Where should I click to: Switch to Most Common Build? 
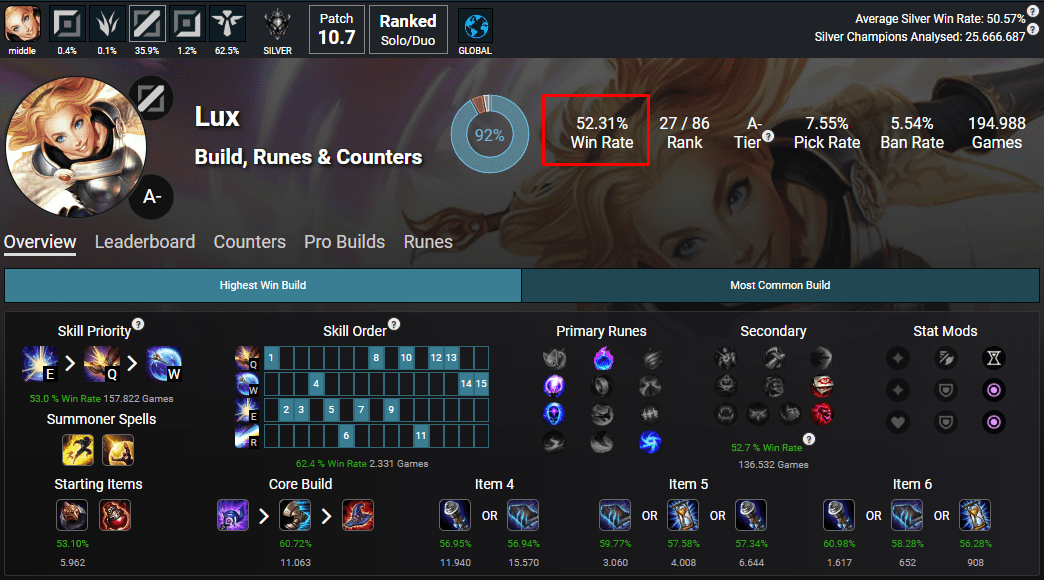(x=780, y=285)
